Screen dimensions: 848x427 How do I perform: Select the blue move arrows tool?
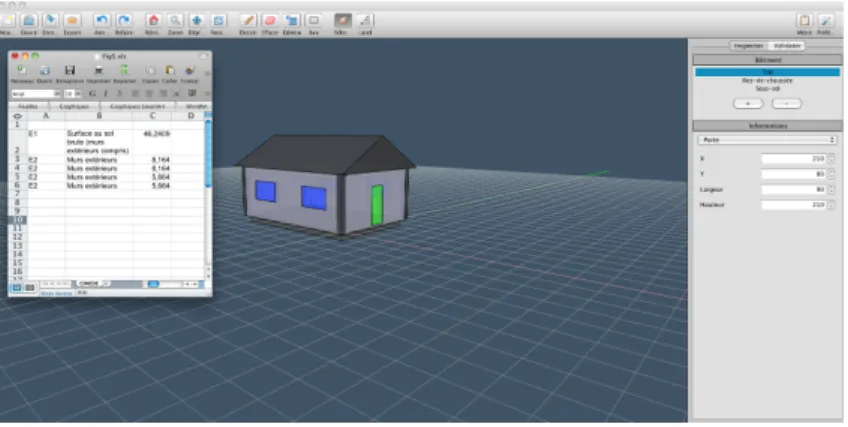pos(196,21)
